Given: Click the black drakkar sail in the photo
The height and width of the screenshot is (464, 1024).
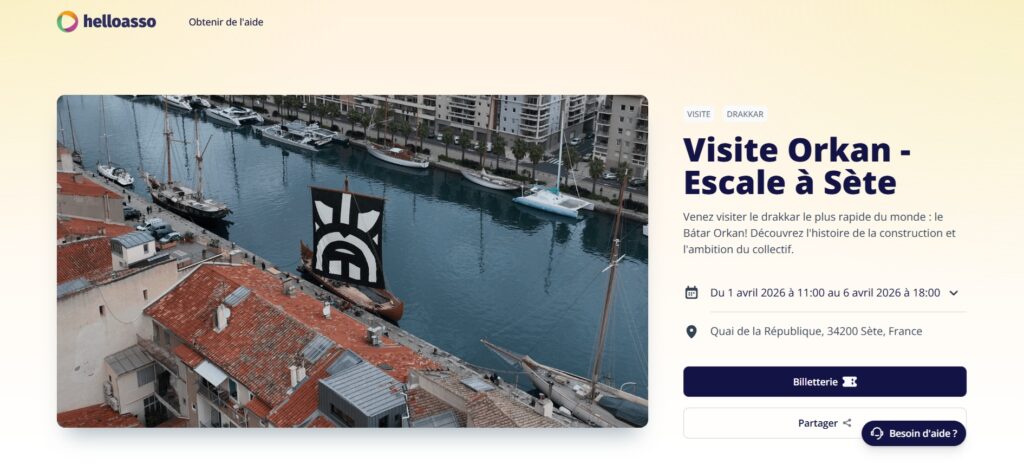Looking at the screenshot, I should 347,237.
